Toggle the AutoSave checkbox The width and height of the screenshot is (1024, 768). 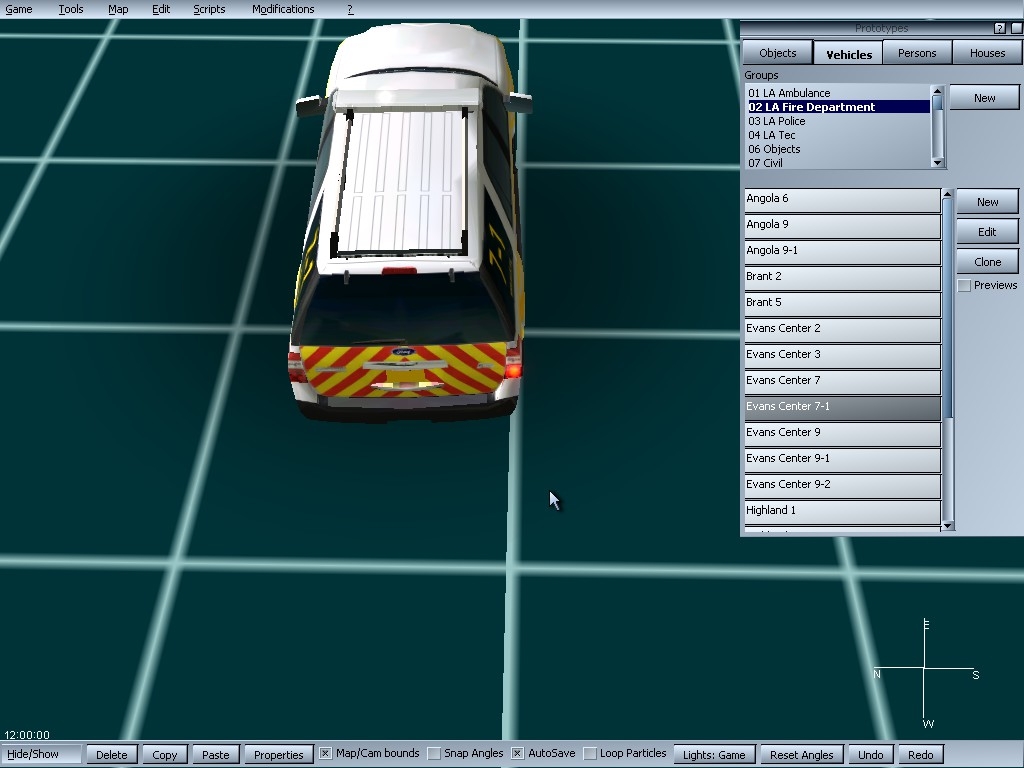(517, 754)
